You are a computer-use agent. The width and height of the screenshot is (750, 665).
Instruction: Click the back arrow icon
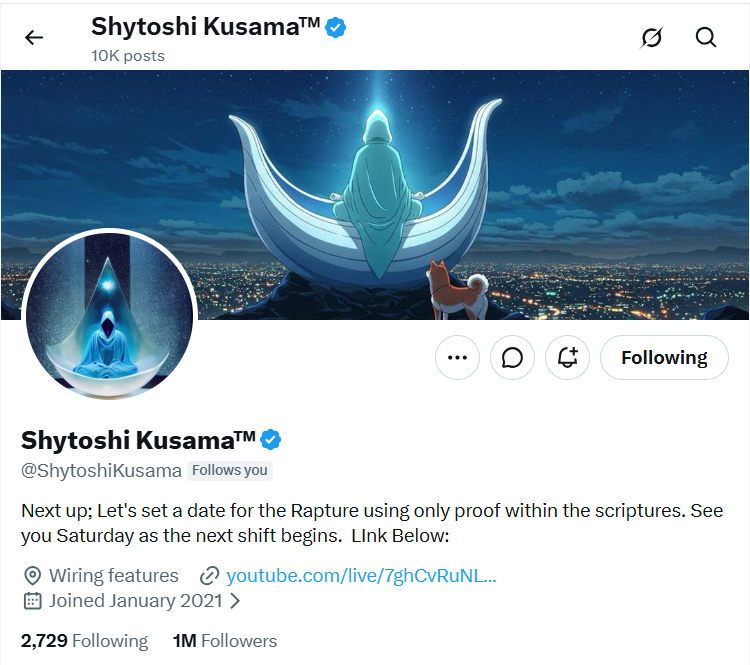click(x=34, y=38)
